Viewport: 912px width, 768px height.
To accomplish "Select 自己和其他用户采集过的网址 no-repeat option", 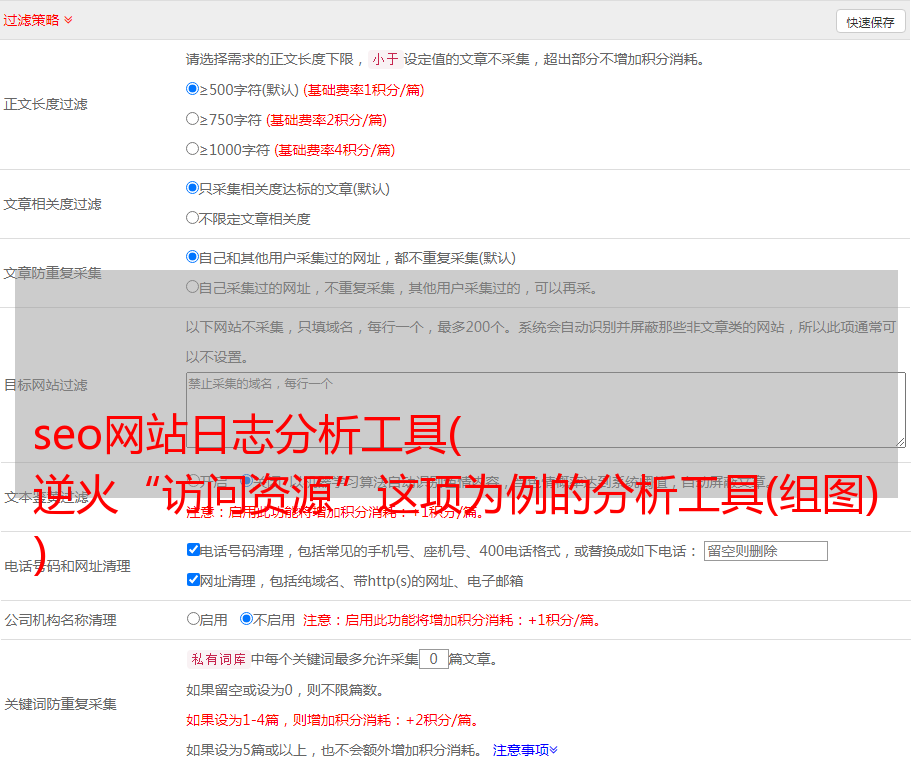I will 193,257.
